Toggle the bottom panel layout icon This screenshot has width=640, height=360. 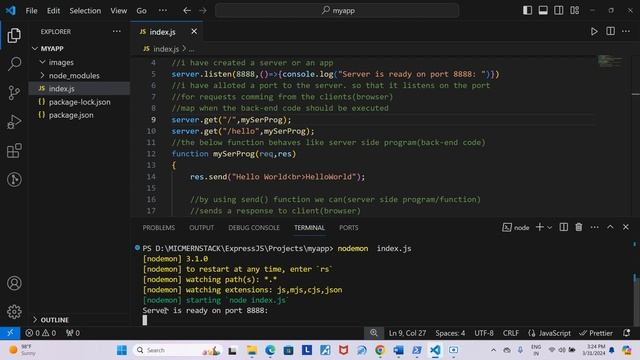coord(543,10)
